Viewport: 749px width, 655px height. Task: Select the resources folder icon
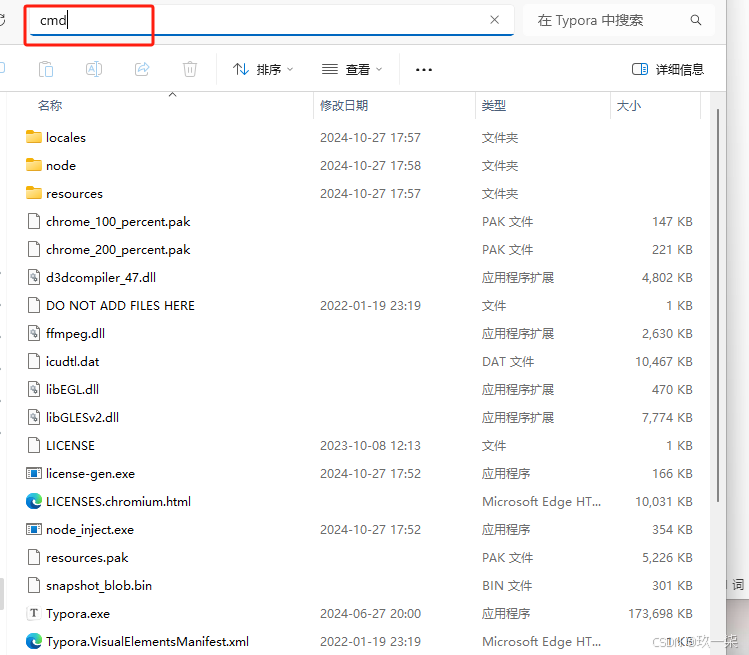pyautogui.click(x=33, y=193)
